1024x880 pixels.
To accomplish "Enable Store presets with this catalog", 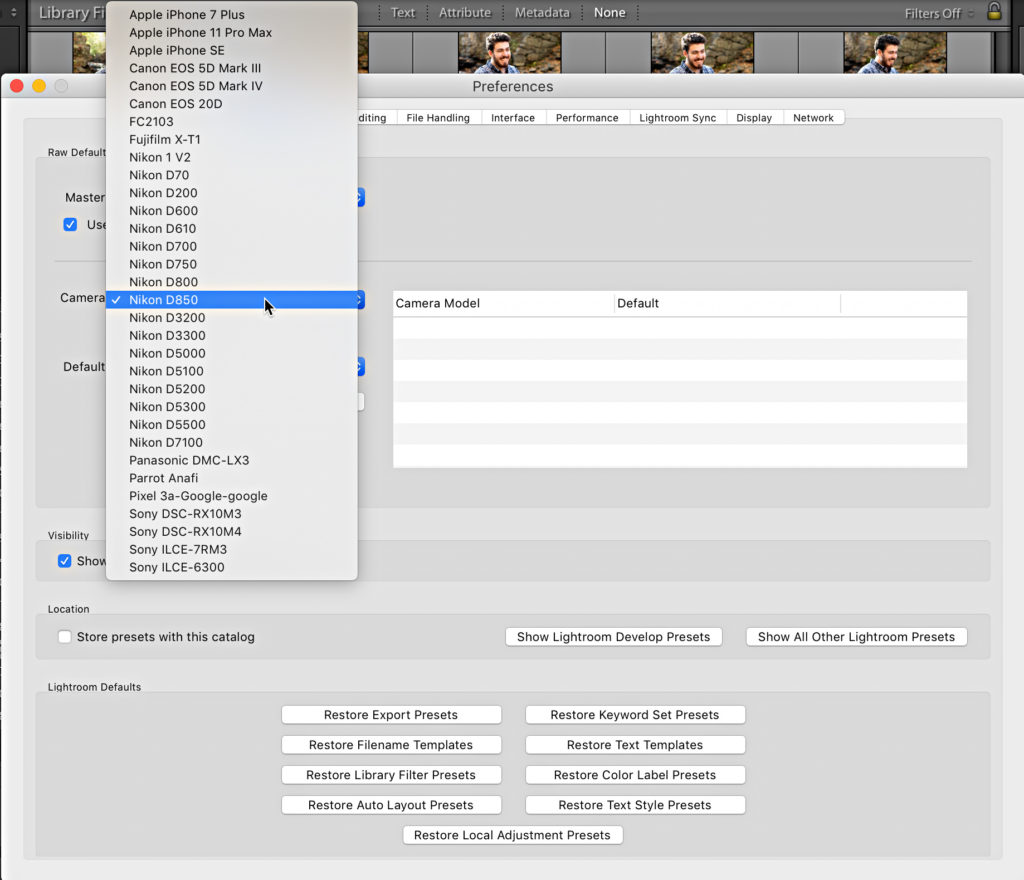I will coord(64,636).
